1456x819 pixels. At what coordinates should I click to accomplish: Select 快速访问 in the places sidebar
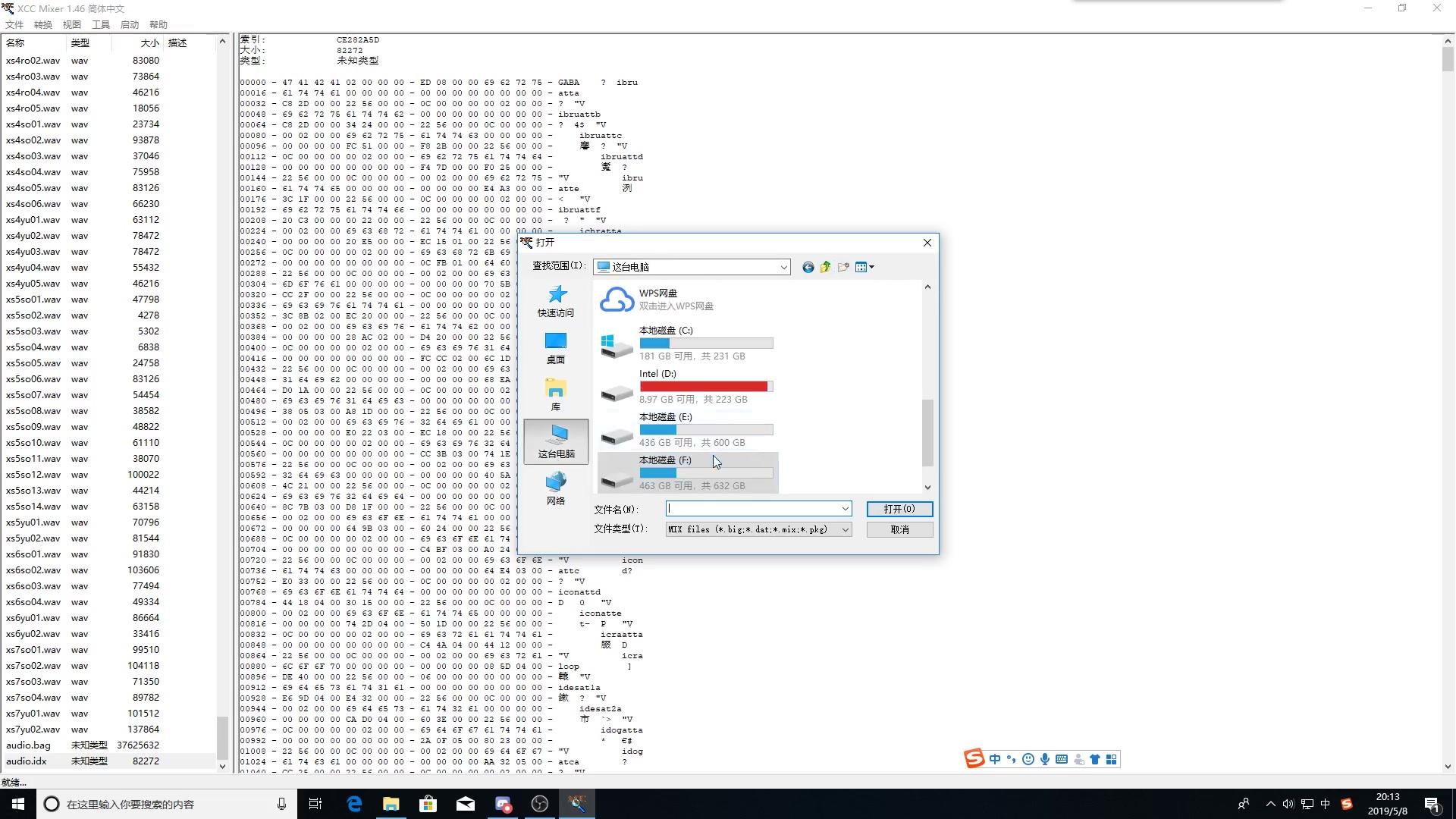[x=556, y=301]
